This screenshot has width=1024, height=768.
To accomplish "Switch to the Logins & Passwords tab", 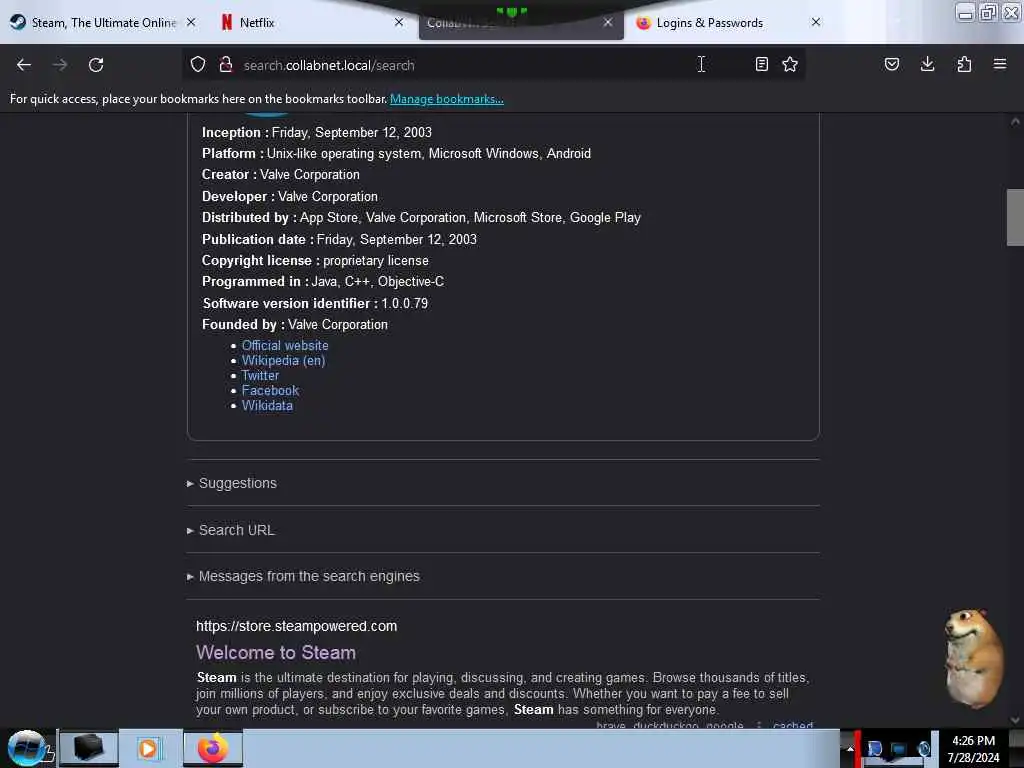I will point(729,23).
